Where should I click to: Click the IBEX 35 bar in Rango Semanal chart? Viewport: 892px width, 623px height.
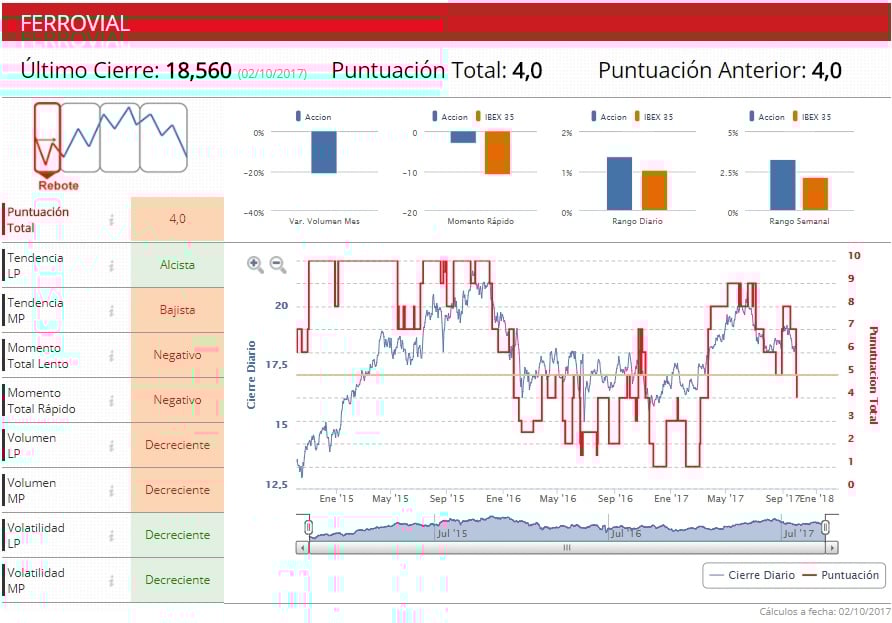pos(815,194)
